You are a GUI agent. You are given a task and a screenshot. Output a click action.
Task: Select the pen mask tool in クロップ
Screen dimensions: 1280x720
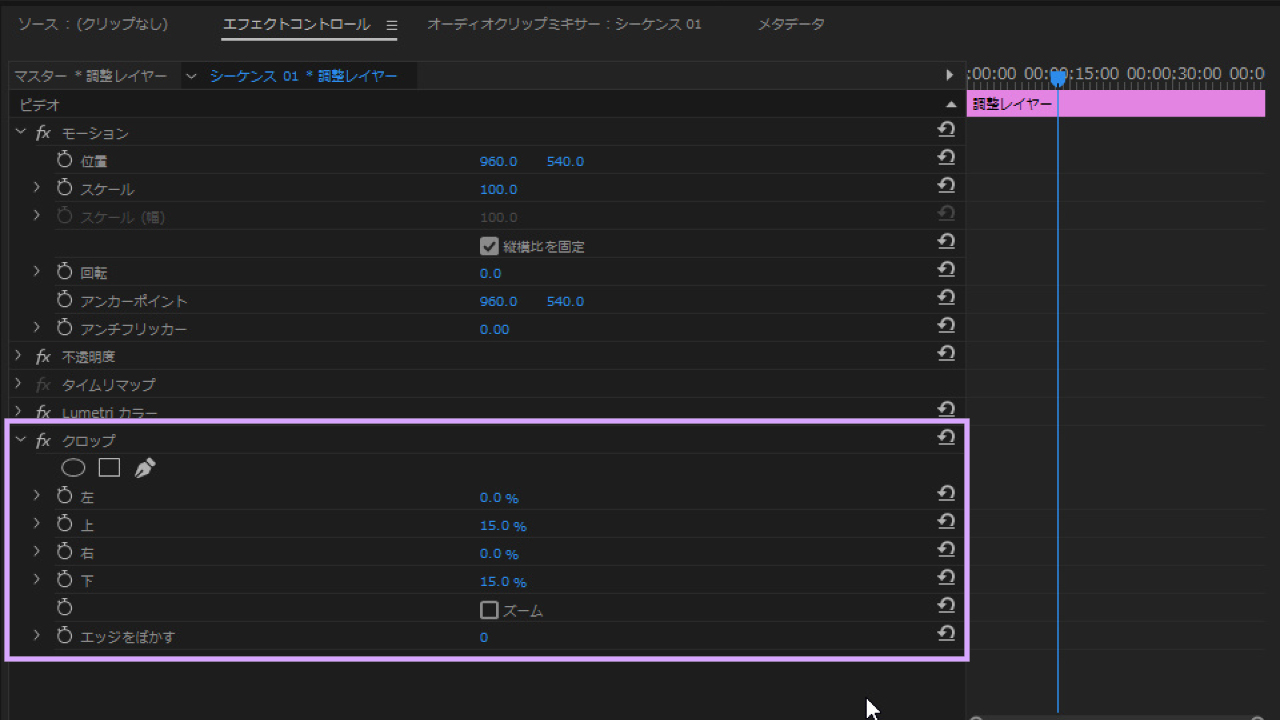click(x=145, y=468)
